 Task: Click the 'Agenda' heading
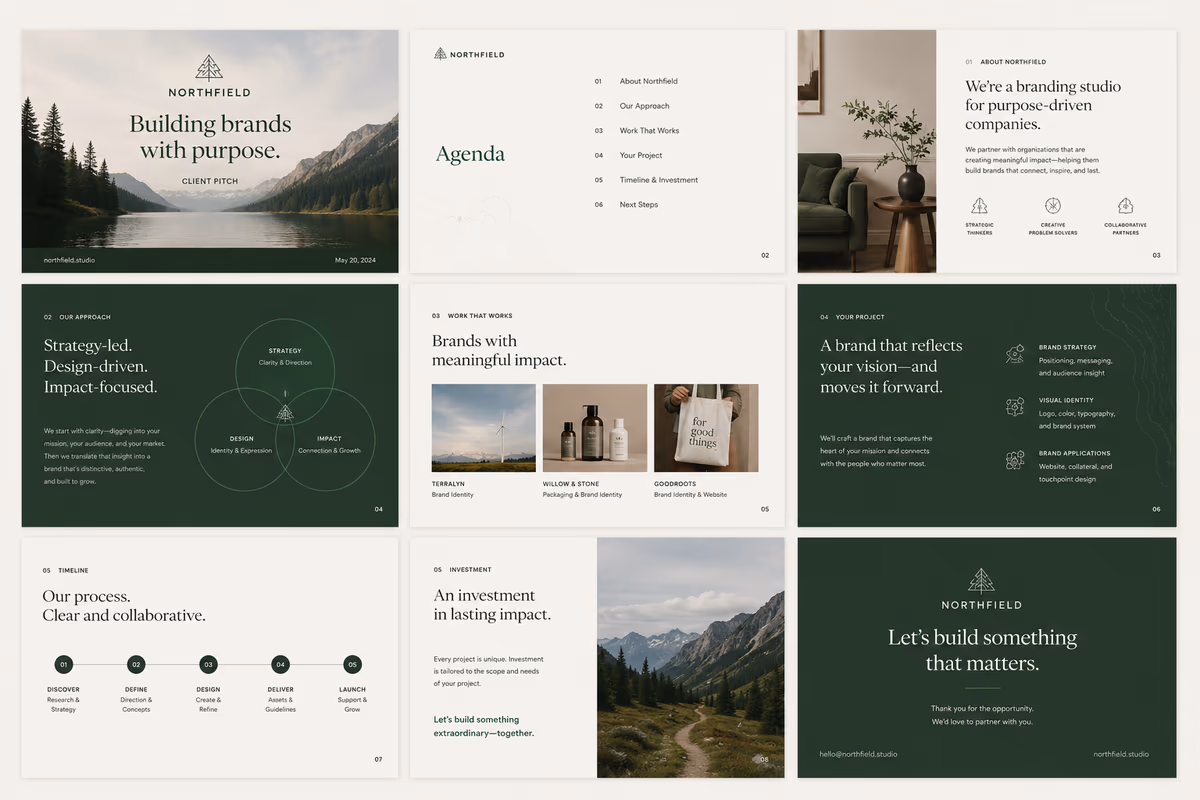tap(470, 155)
